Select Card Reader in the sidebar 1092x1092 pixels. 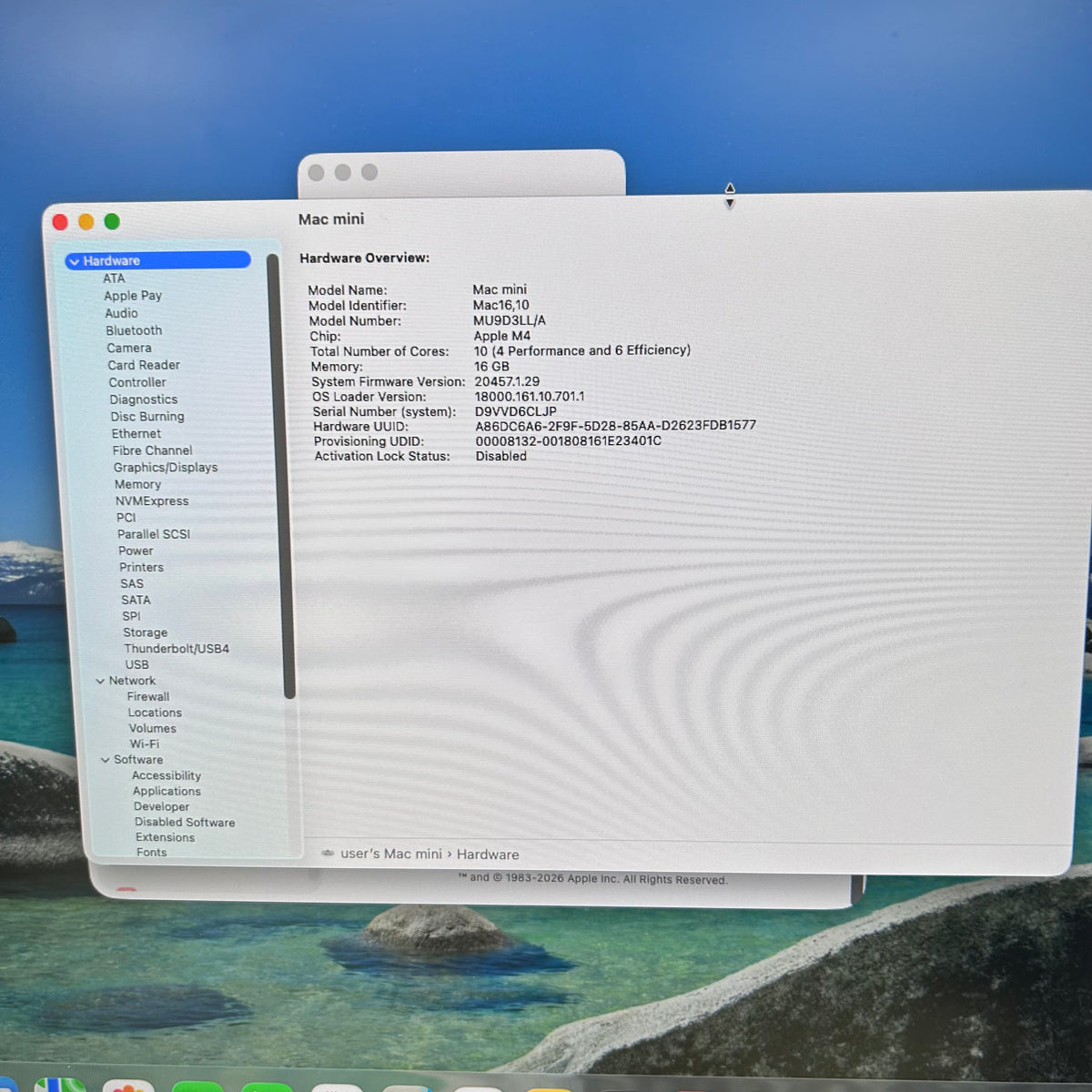point(144,365)
